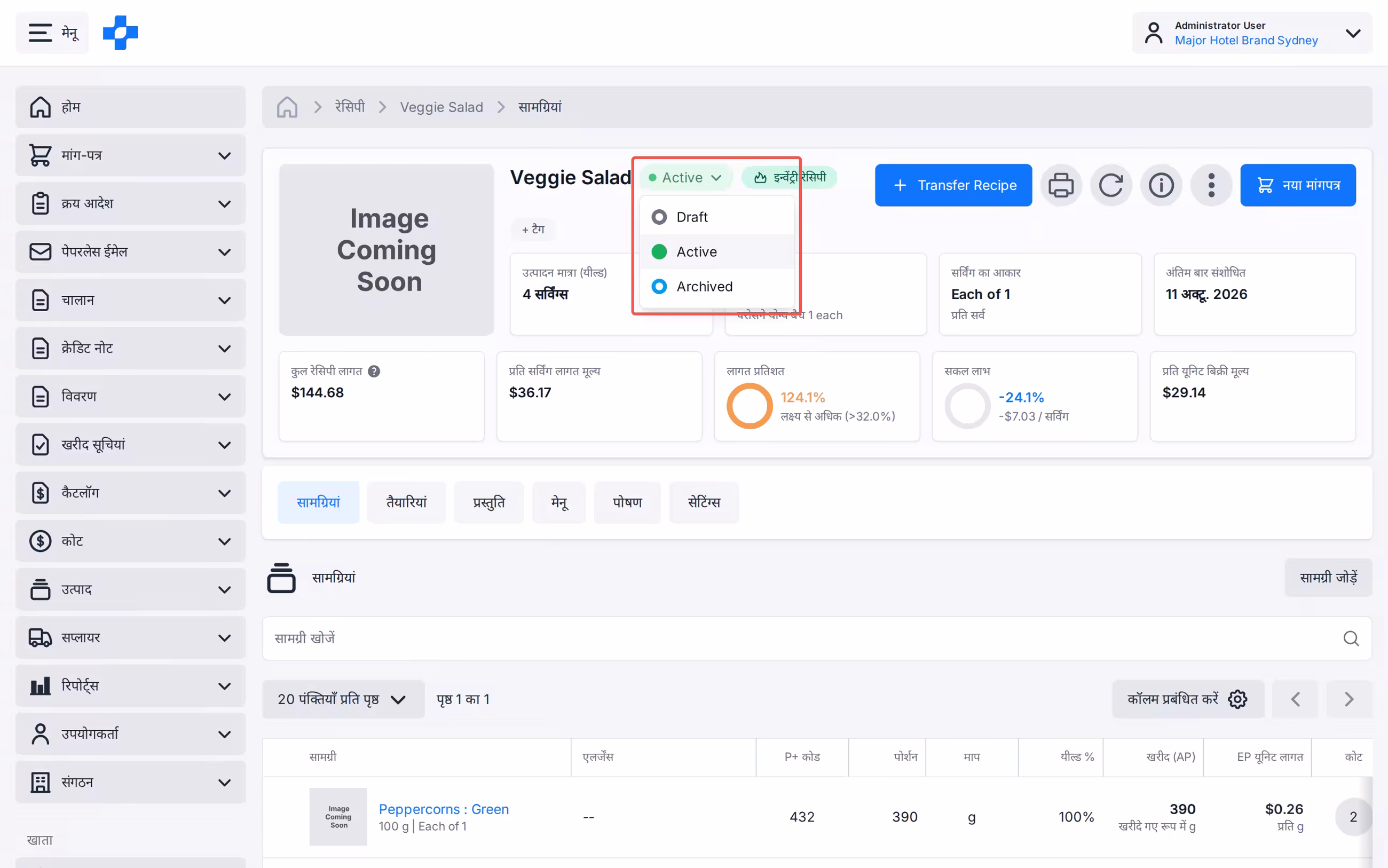Switch to सामग्रियां tab
This screenshot has width=1388, height=868.
click(319, 502)
